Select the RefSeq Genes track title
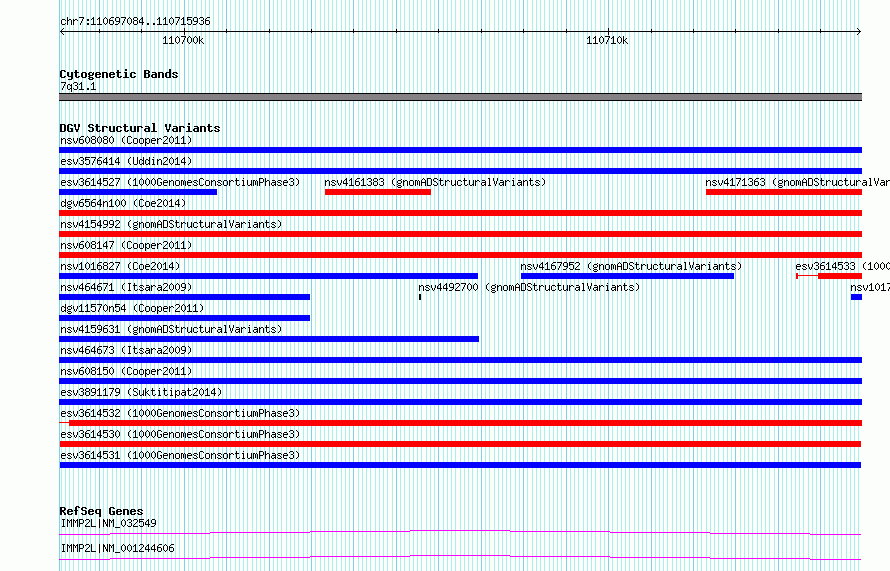 101,511
